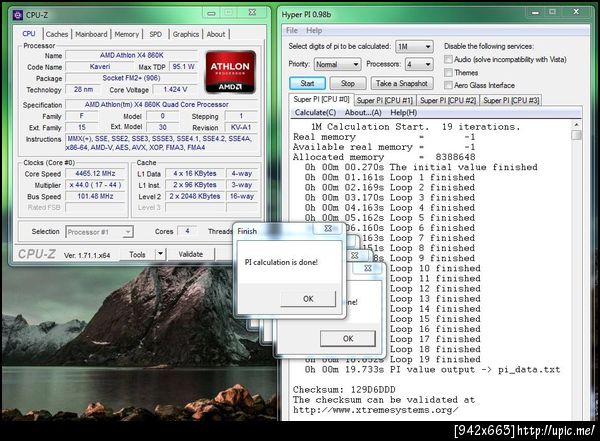Click OK in the front Finish dialog
The height and width of the screenshot is (441, 600).
(x=308, y=299)
